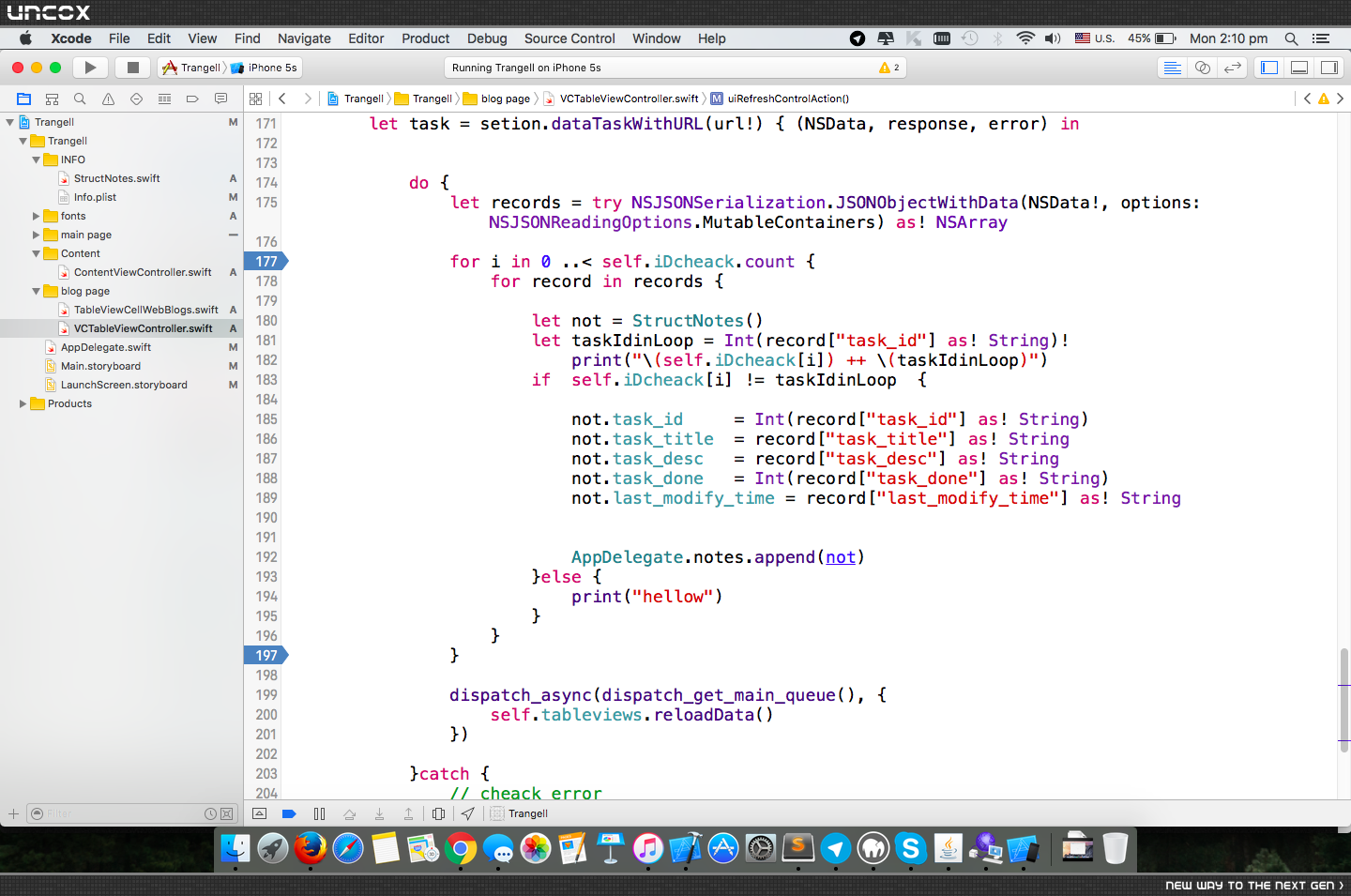Hide the debug area from debug bar
The image size is (1351, 896).
[x=260, y=813]
